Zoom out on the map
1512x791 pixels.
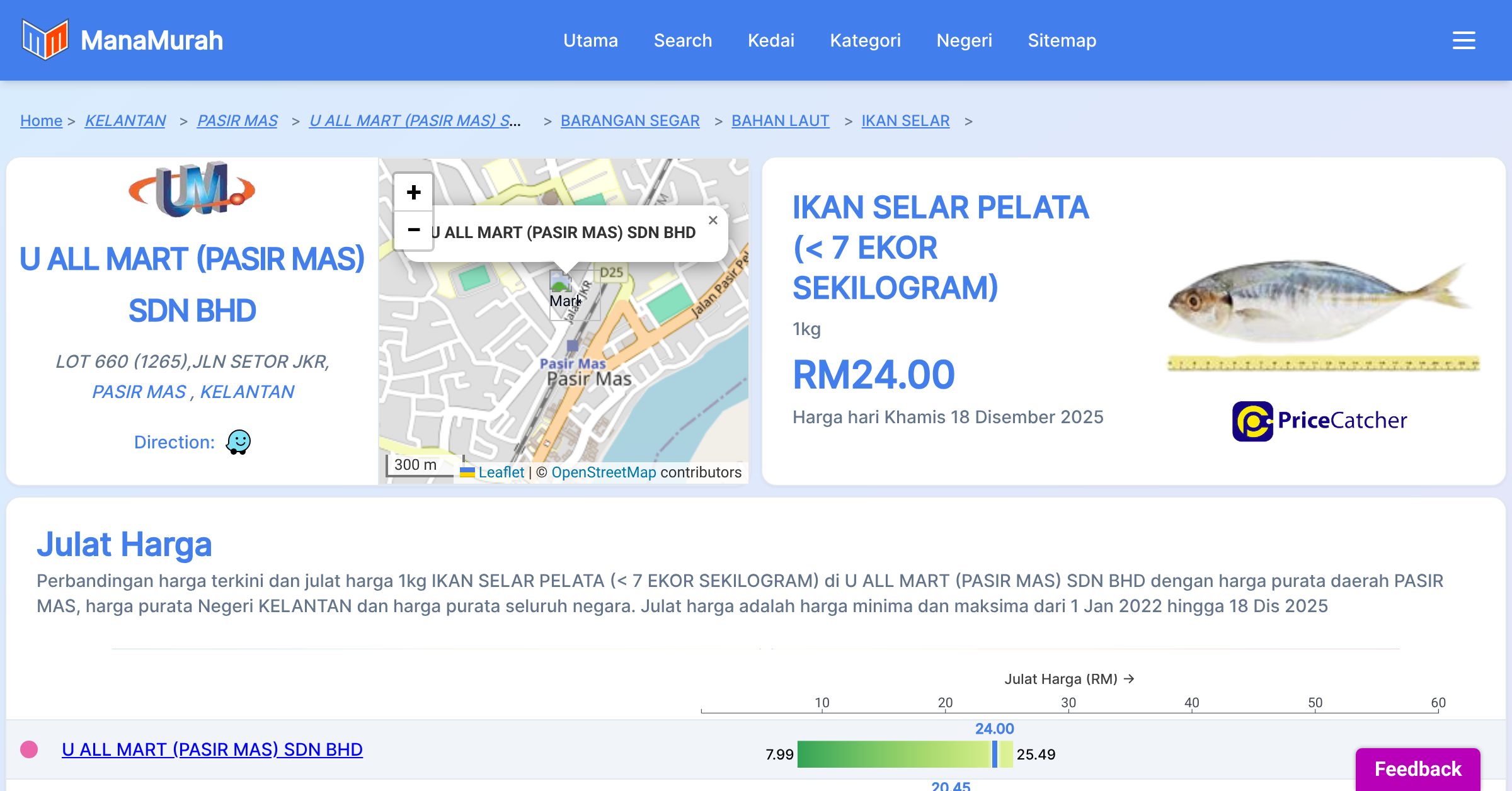(x=413, y=230)
